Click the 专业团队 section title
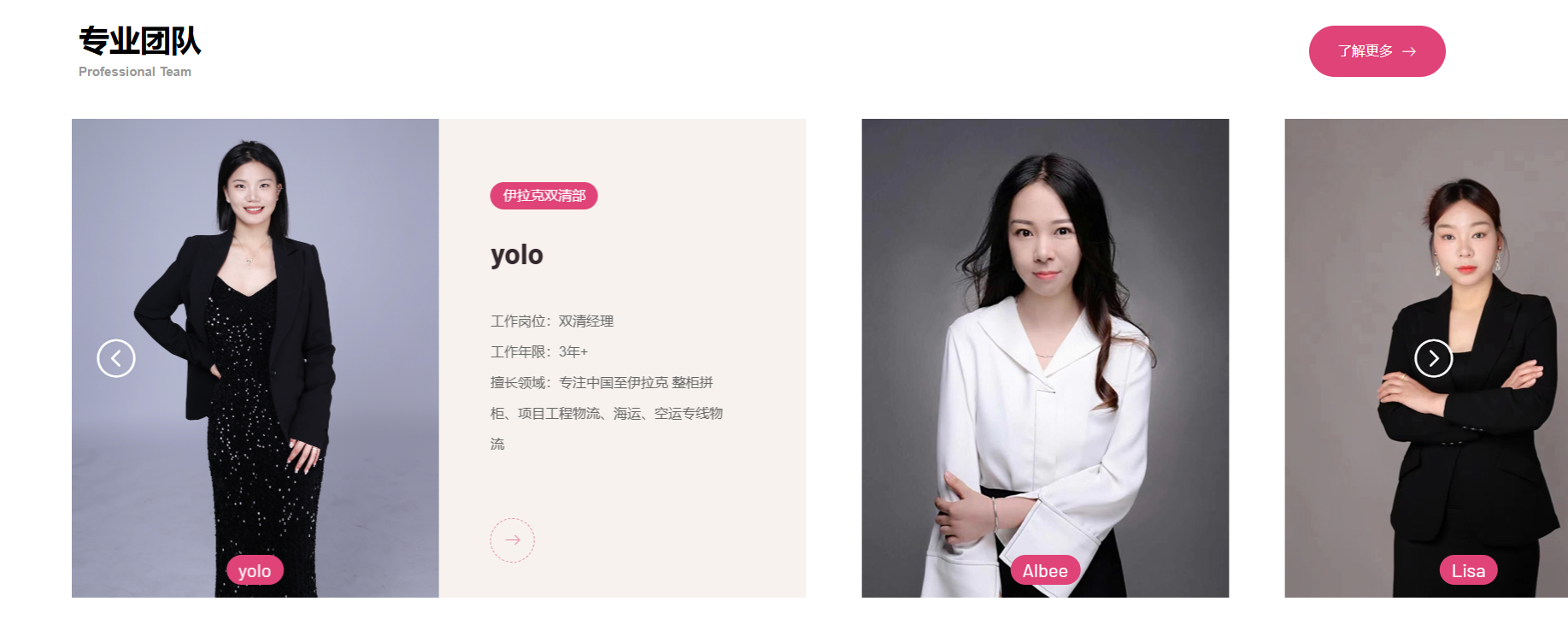 [x=140, y=41]
